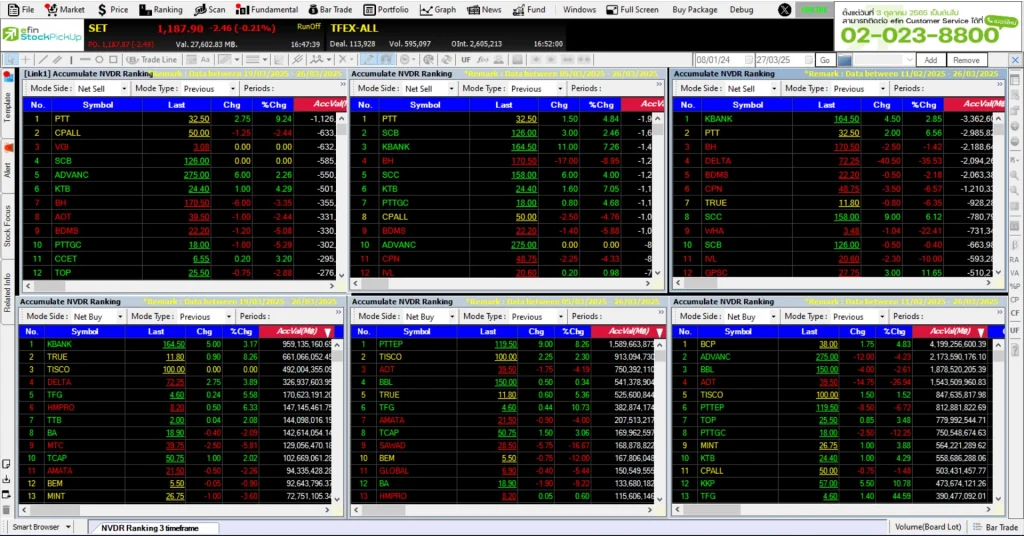
Task: Sort by AccVal(MB) in bottom-right Net Buy panel
Action: pos(951,332)
